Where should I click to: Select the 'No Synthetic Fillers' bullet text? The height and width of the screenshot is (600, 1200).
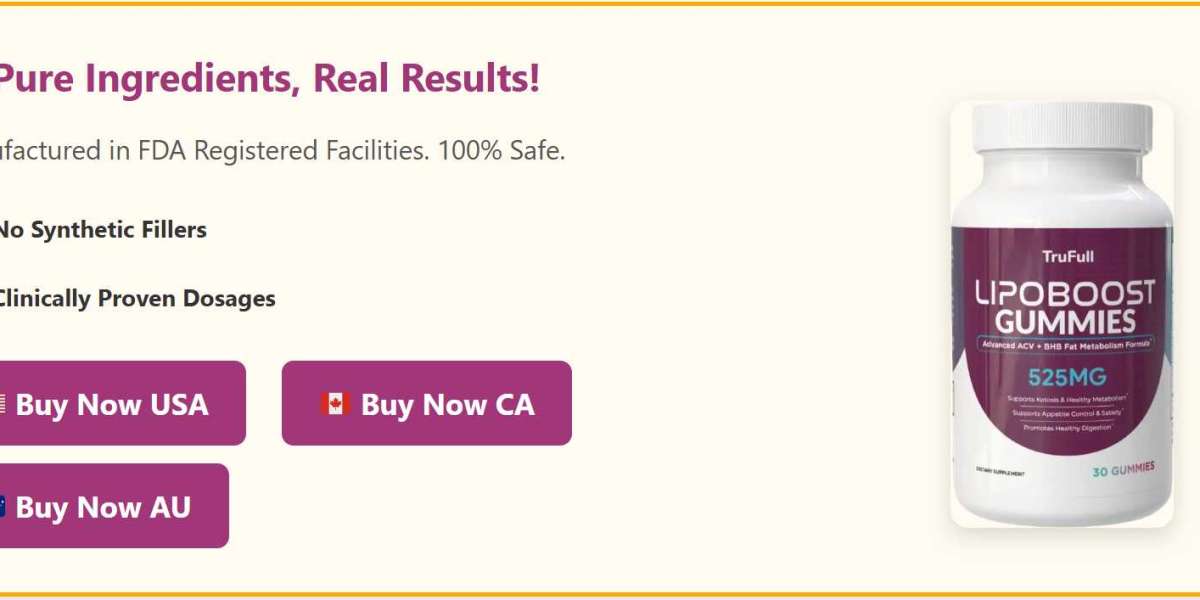point(101,229)
